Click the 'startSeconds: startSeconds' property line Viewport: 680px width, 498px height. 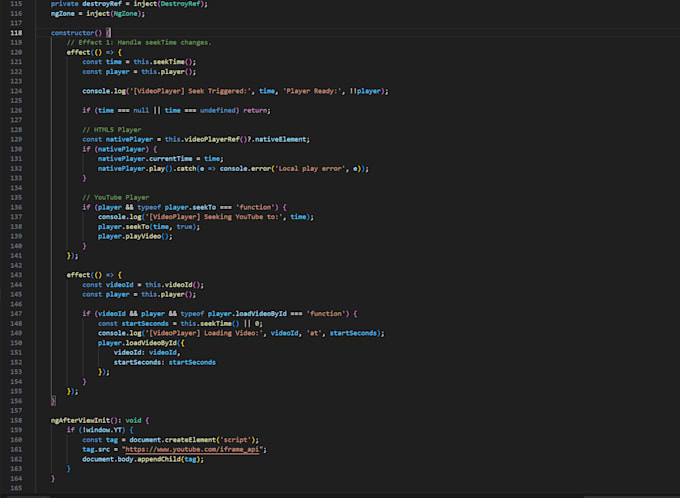click(x=165, y=362)
